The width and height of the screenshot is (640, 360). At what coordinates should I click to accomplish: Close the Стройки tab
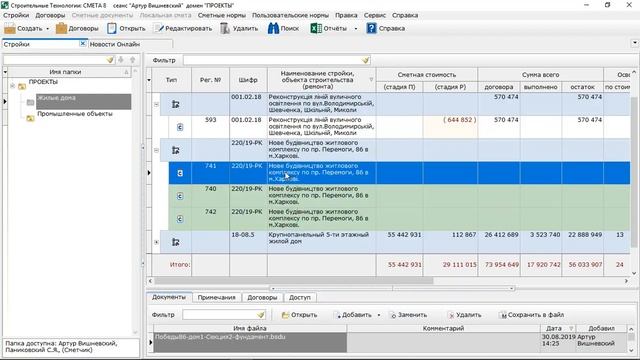point(82,43)
